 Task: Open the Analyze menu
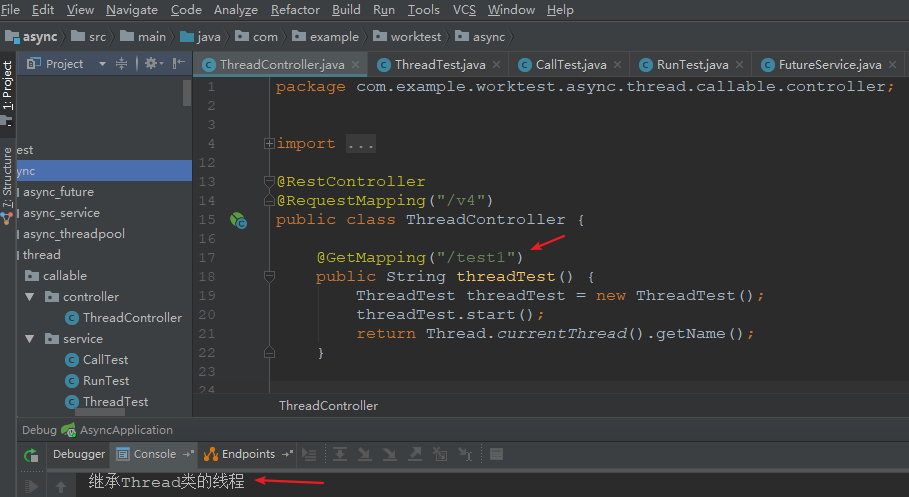point(235,10)
